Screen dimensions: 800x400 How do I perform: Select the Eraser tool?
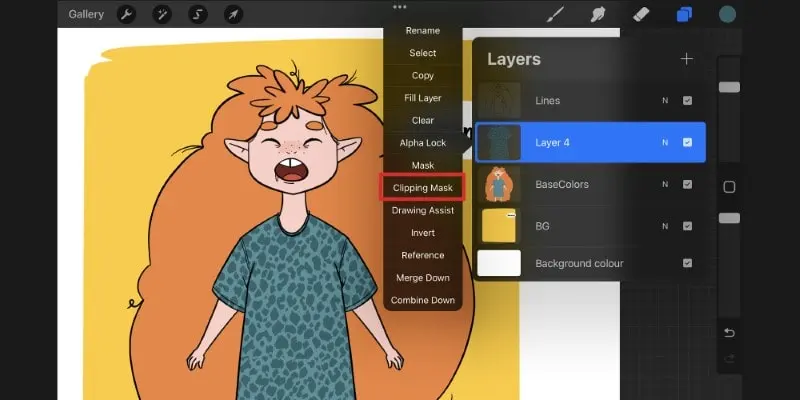click(641, 14)
